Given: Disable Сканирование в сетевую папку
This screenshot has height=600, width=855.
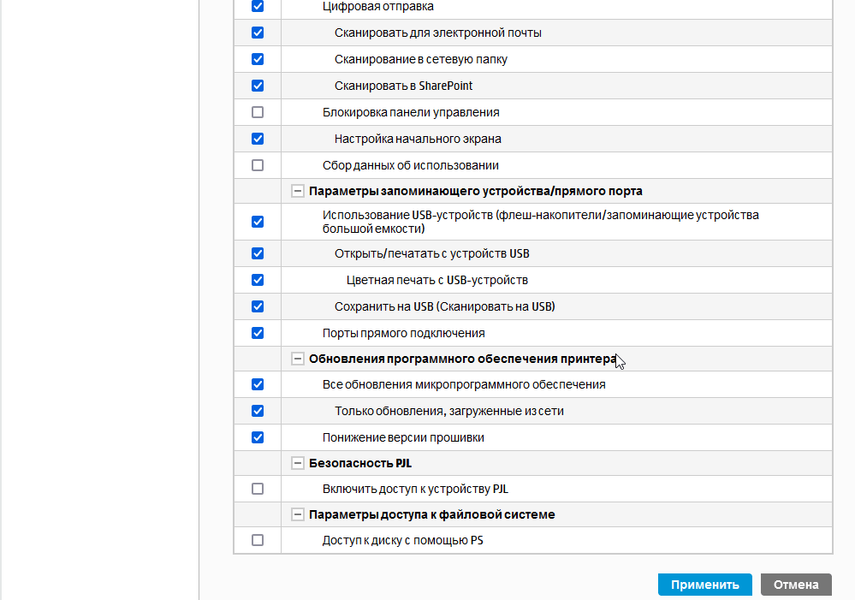Looking at the screenshot, I should click(258, 59).
